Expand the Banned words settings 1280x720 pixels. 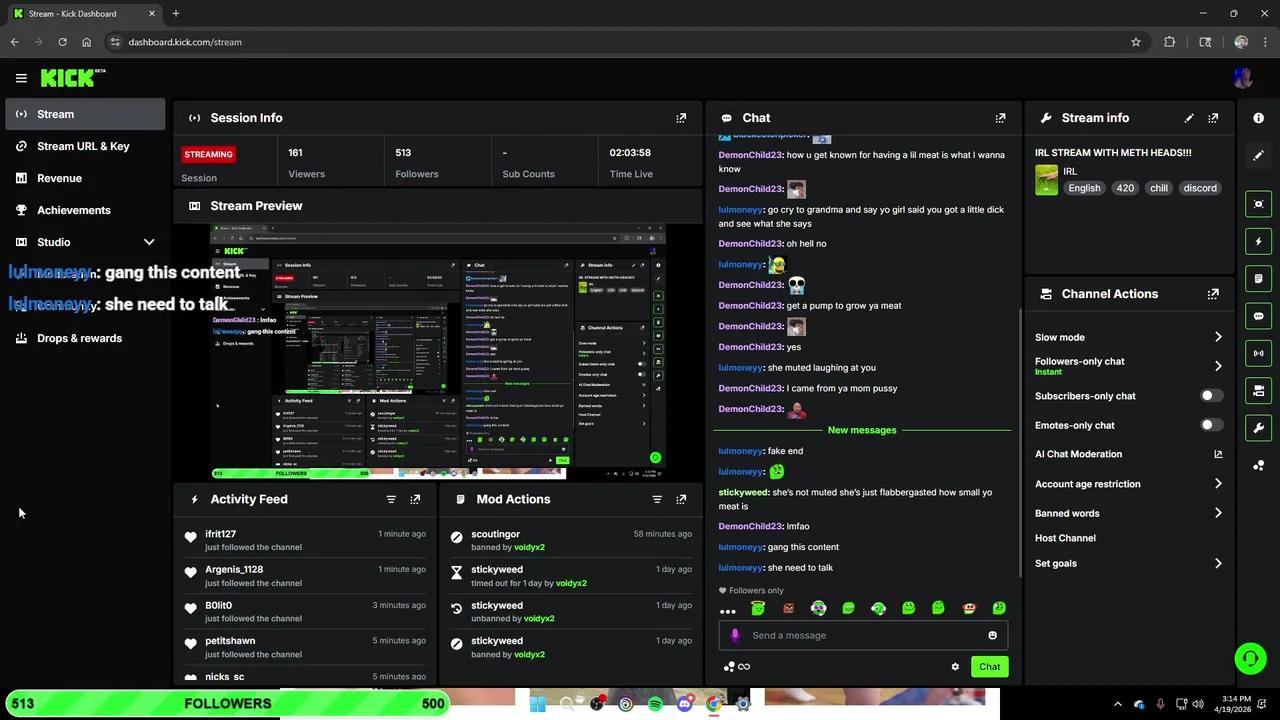(x=1218, y=513)
